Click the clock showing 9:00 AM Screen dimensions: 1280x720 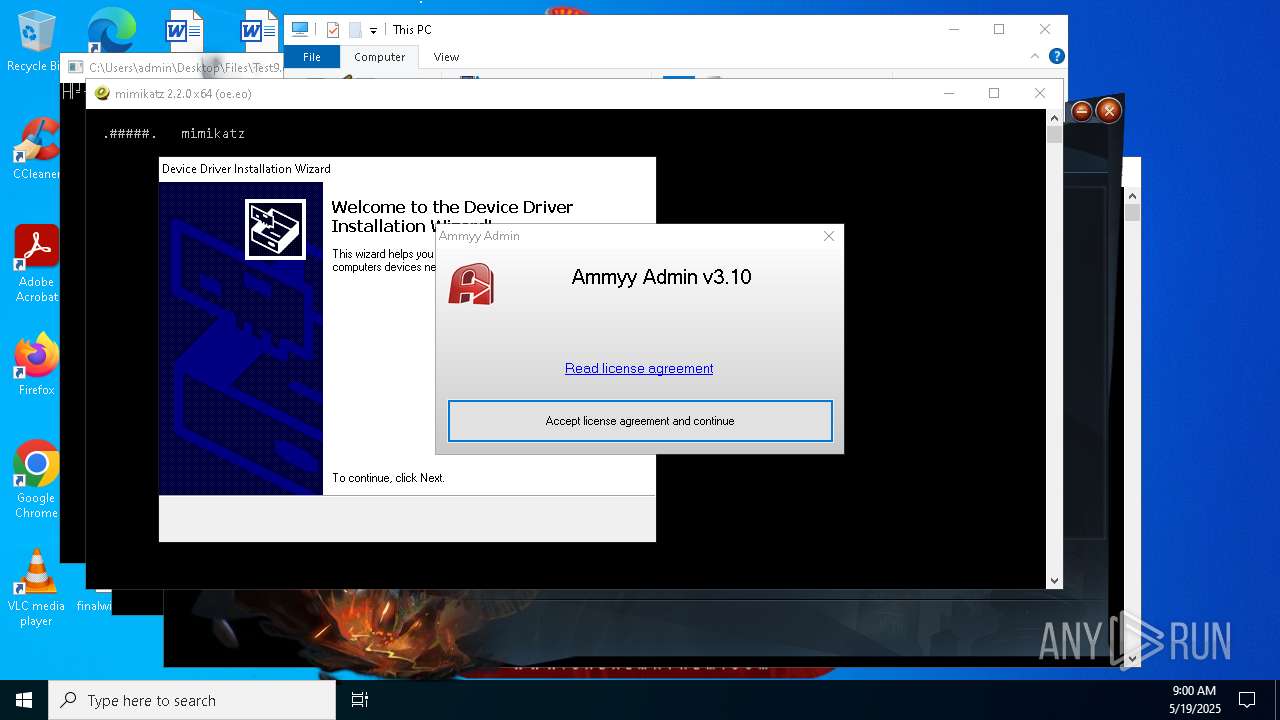[x=1193, y=691]
